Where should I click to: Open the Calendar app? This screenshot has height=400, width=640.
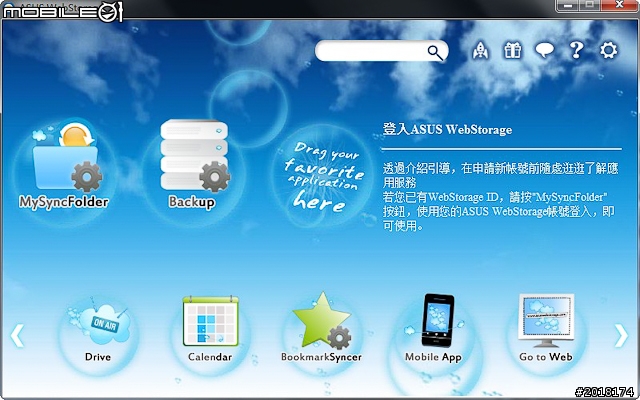coord(210,329)
